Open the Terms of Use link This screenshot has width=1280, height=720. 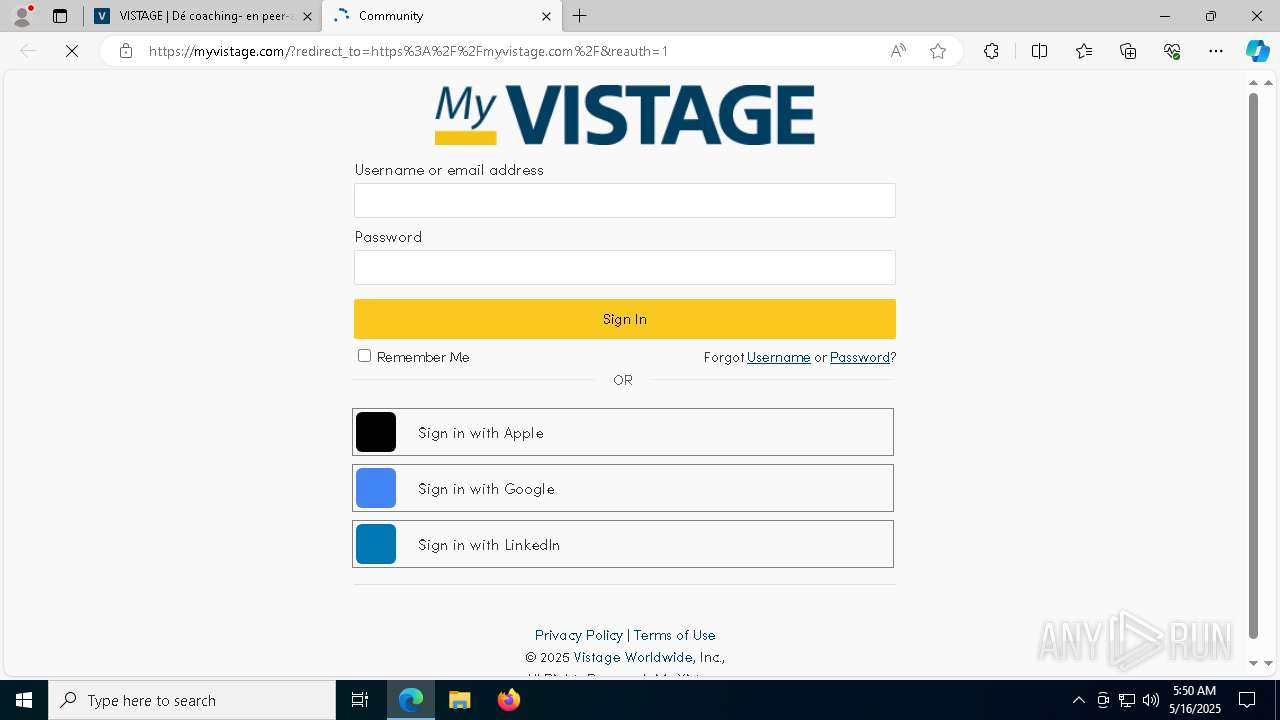coord(674,635)
